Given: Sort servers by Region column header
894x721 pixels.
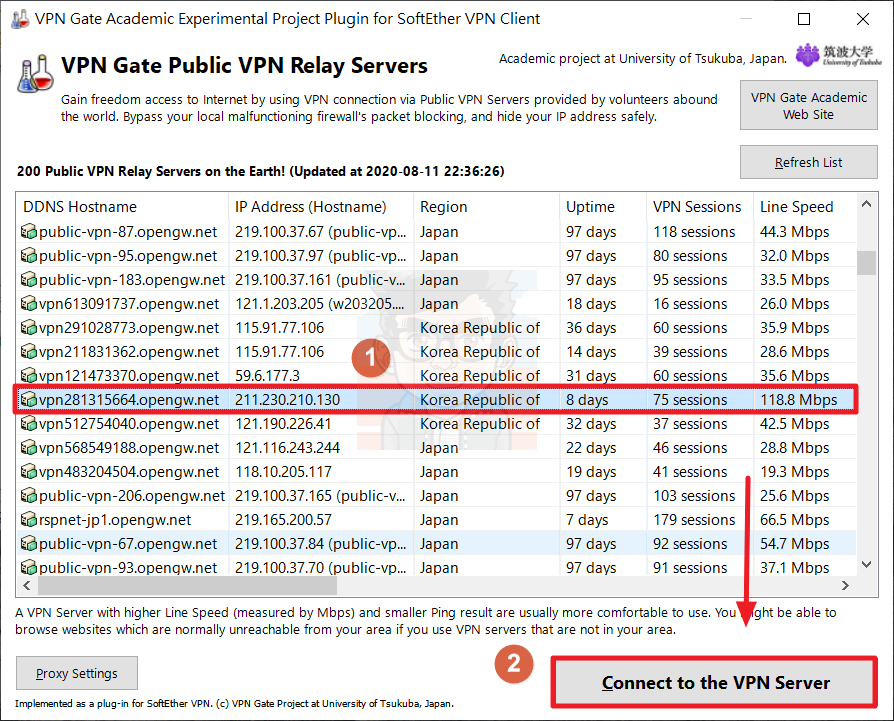Looking at the screenshot, I should click(x=487, y=206).
